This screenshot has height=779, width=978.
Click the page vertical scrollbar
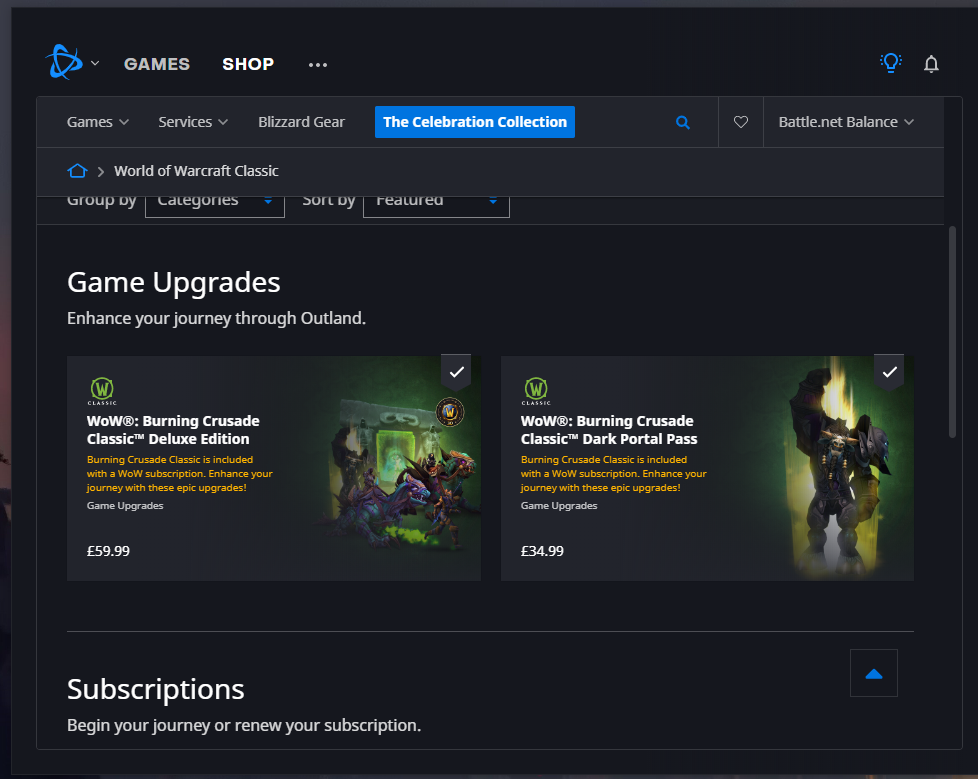[952, 332]
